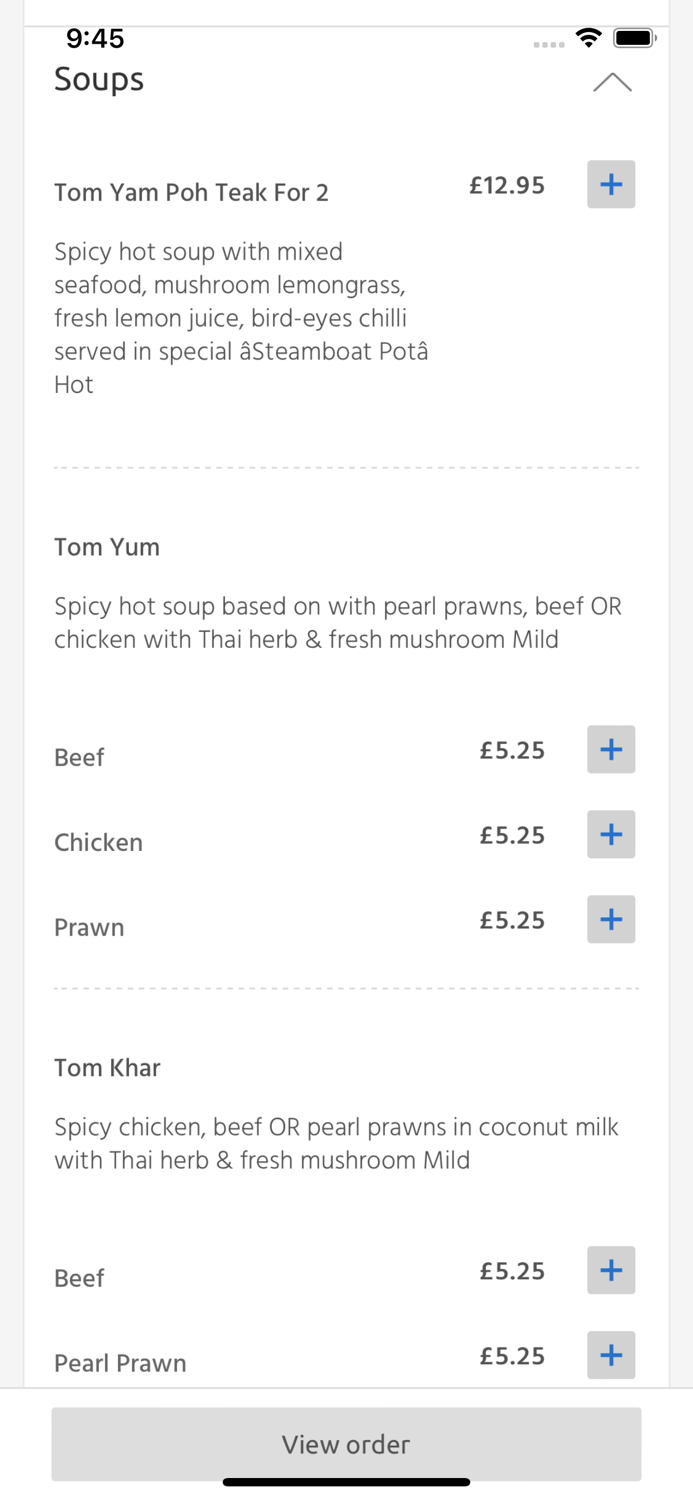The height and width of the screenshot is (1500, 693).
Task: Expand the Soups category header
Action: pyautogui.click(x=99, y=80)
